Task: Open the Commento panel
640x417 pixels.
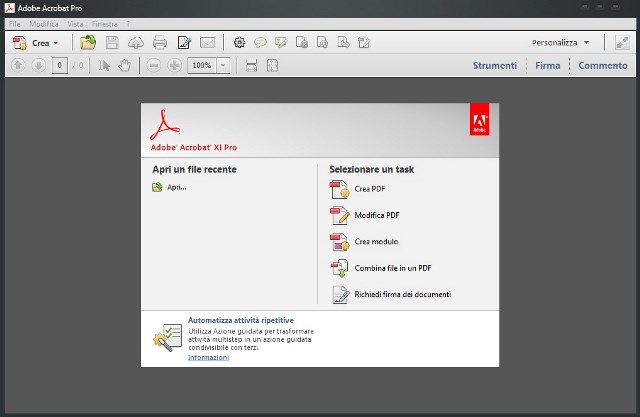Action: coord(603,65)
